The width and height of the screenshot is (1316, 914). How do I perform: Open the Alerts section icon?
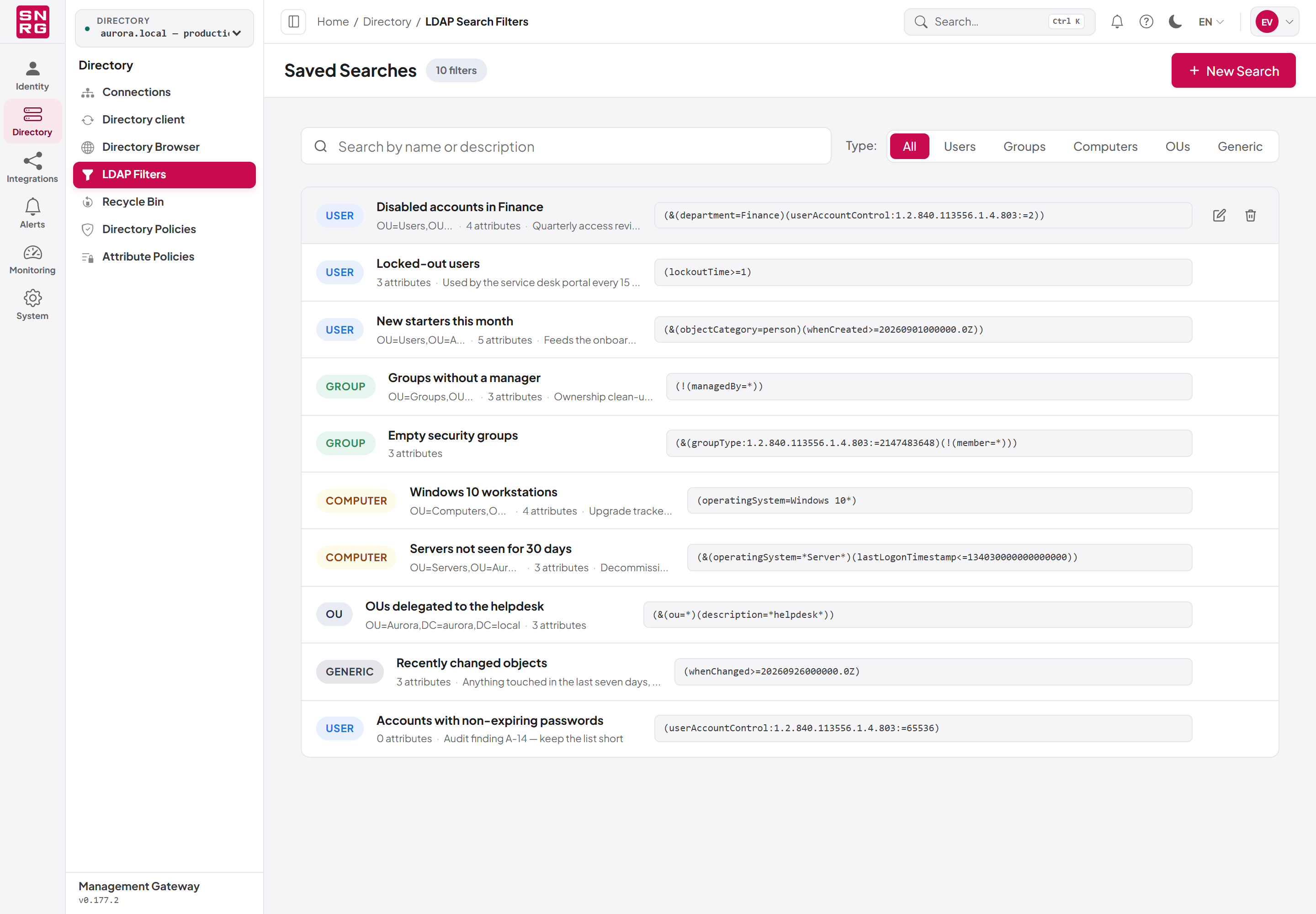(x=32, y=207)
